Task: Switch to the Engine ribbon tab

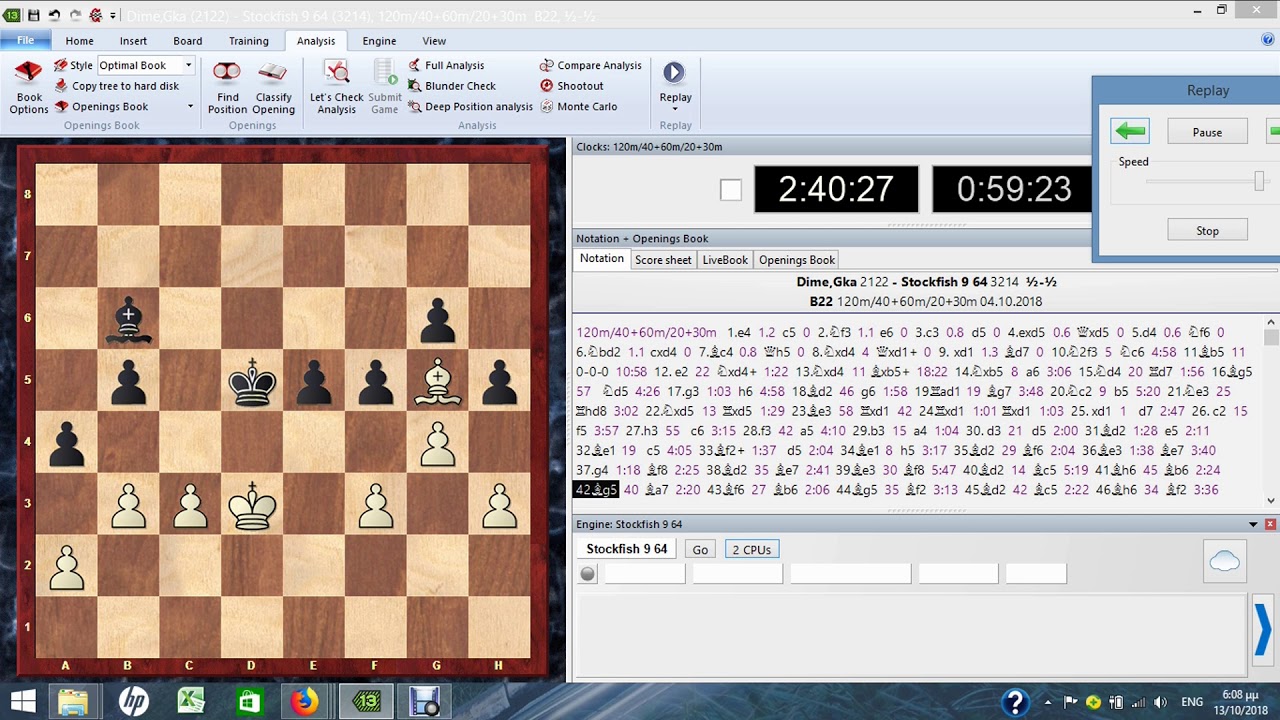Action: click(x=379, y=41)
